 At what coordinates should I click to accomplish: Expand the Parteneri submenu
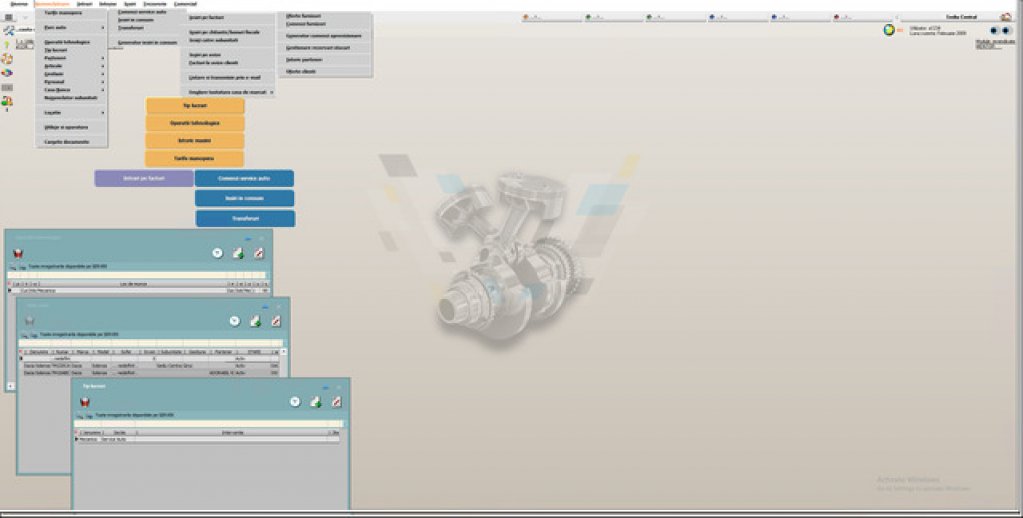[x=71, y=58]
